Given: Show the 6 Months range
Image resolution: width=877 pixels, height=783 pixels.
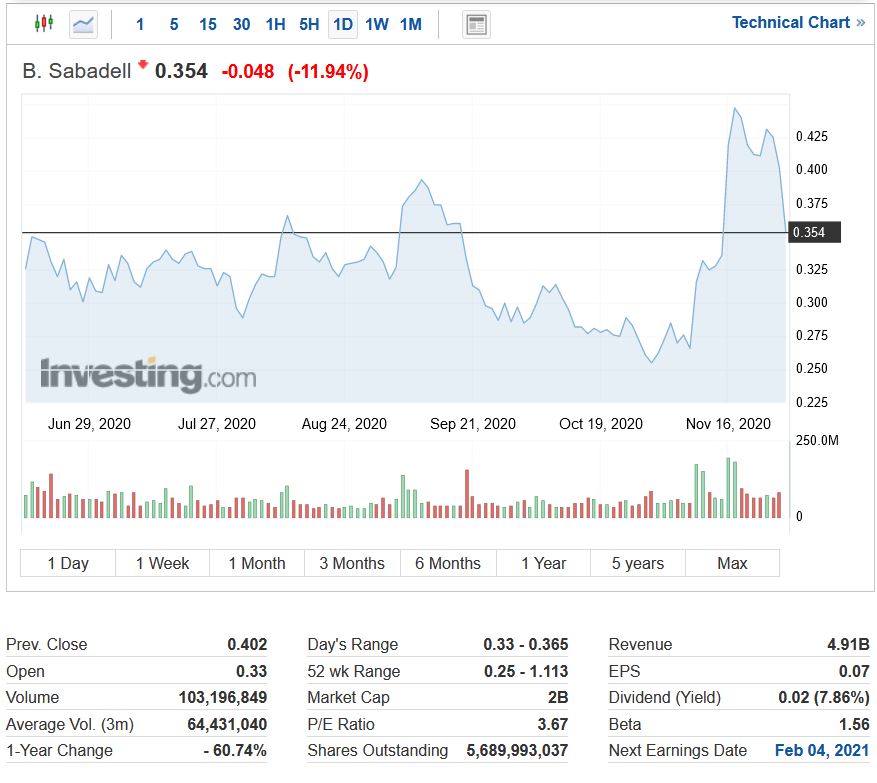Looking at the screenshot, I should click(x=448, y=563).
